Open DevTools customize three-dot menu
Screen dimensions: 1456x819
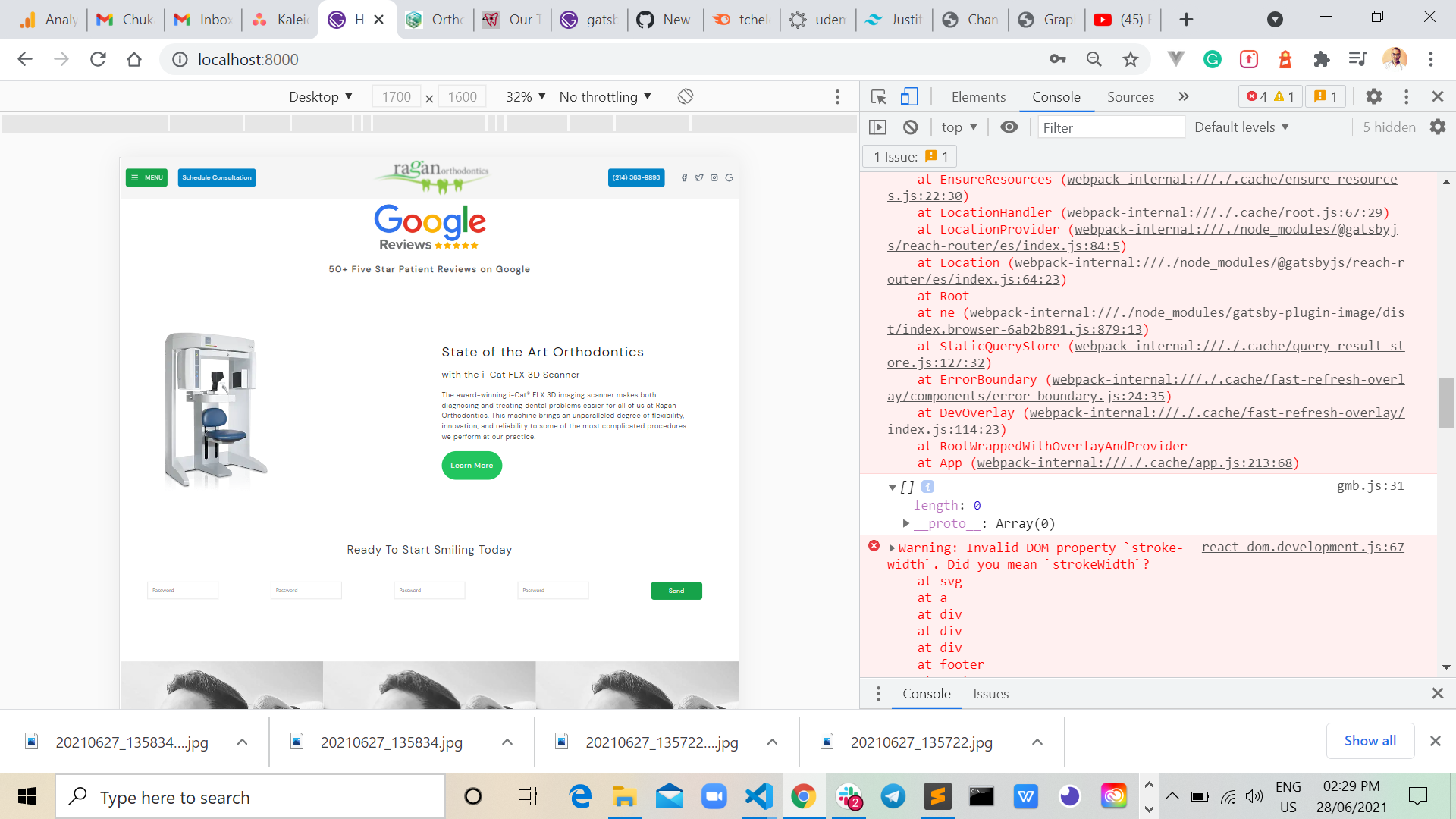[x=1406, y=96]
